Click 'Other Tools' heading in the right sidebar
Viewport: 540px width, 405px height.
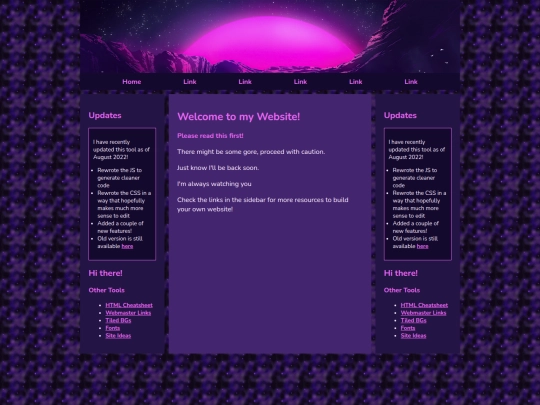click(x=402, y=290)
